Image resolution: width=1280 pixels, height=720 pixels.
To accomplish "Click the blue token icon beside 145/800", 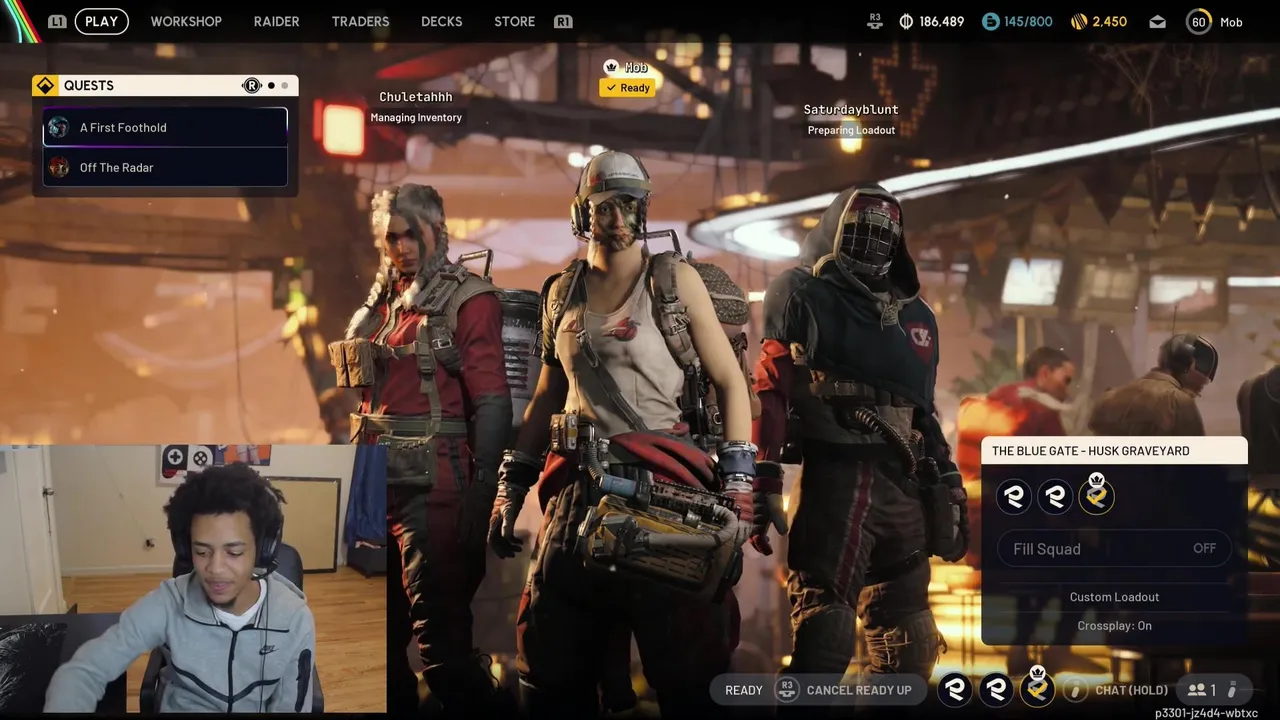I will (990, 21).
